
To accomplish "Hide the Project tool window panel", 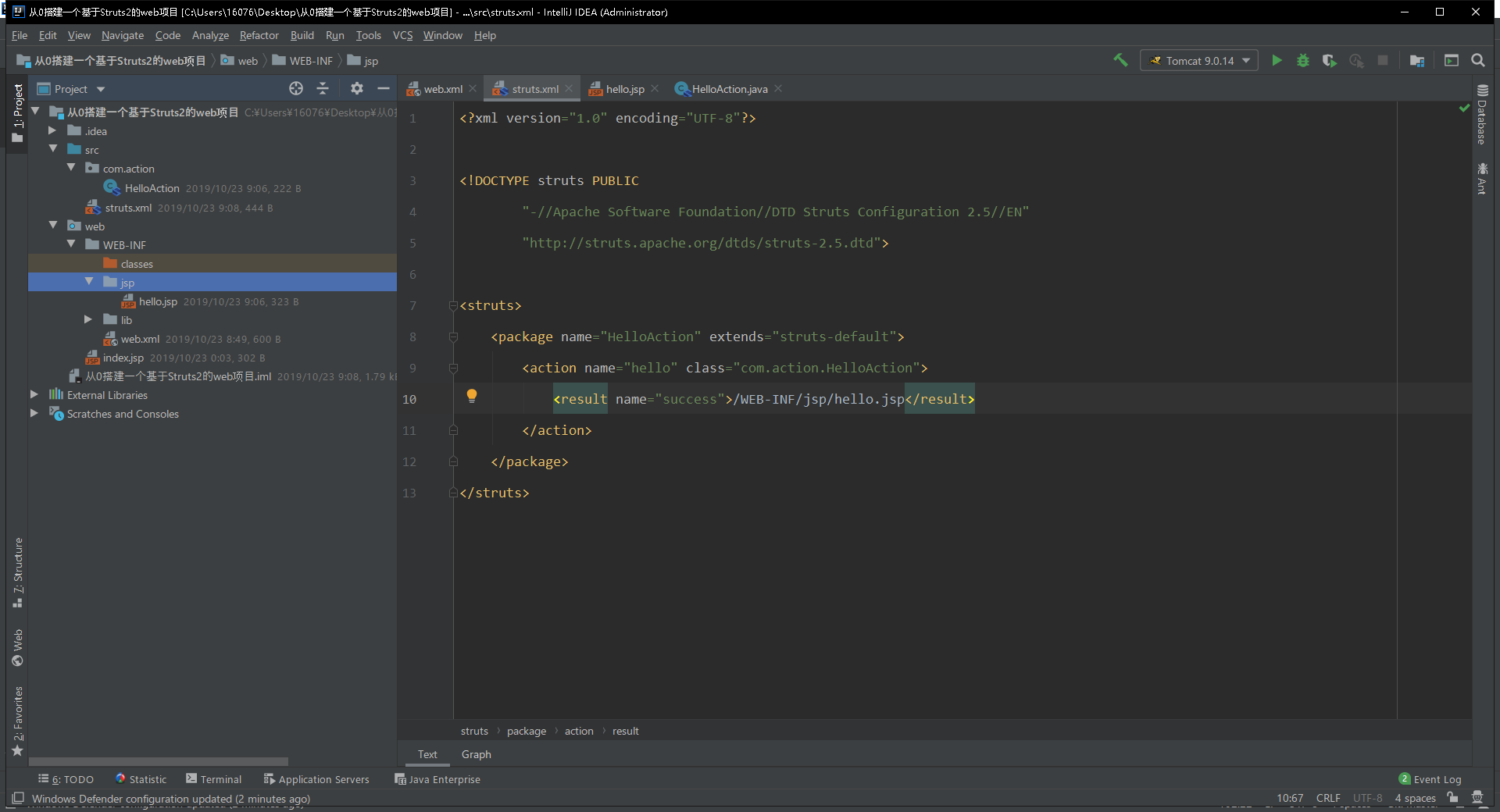I will 383,88.
